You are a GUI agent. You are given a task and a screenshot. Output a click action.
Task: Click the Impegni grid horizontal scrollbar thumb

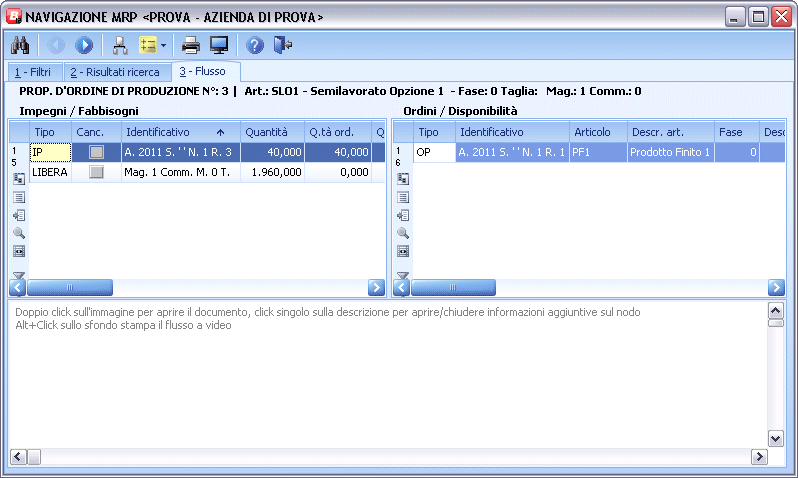[70, 288]
